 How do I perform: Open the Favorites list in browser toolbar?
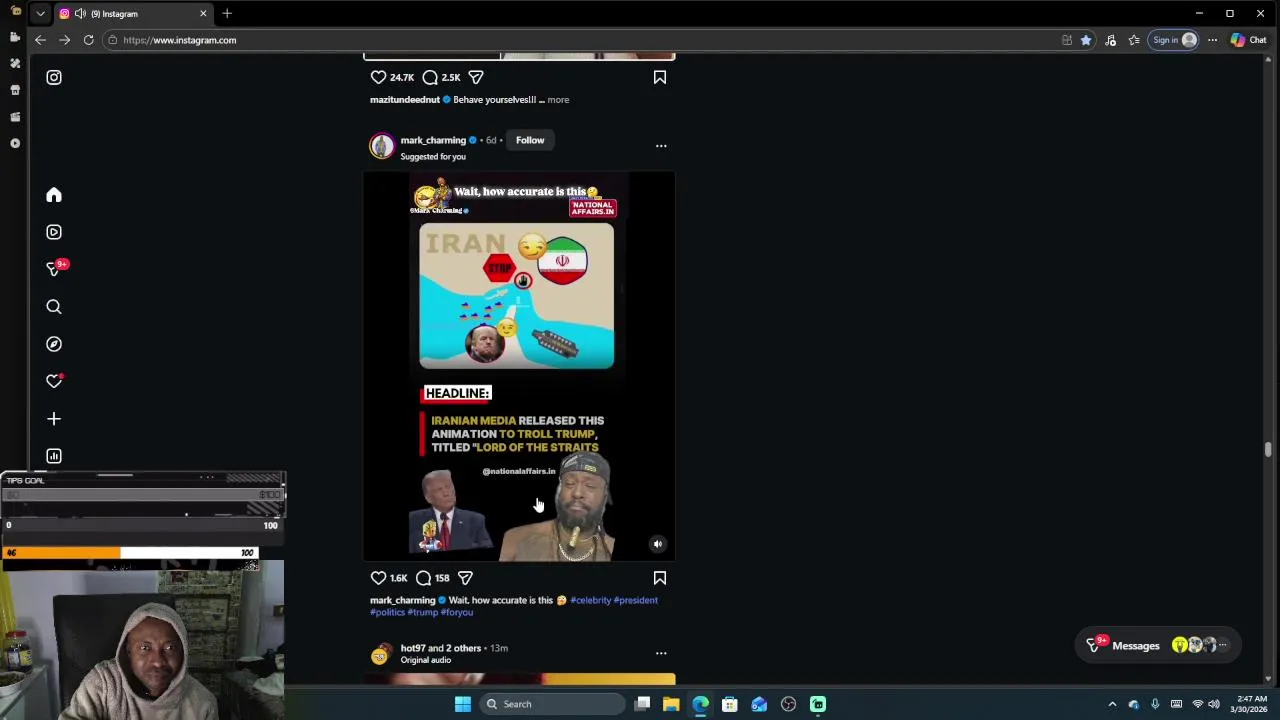point(1134,40)
